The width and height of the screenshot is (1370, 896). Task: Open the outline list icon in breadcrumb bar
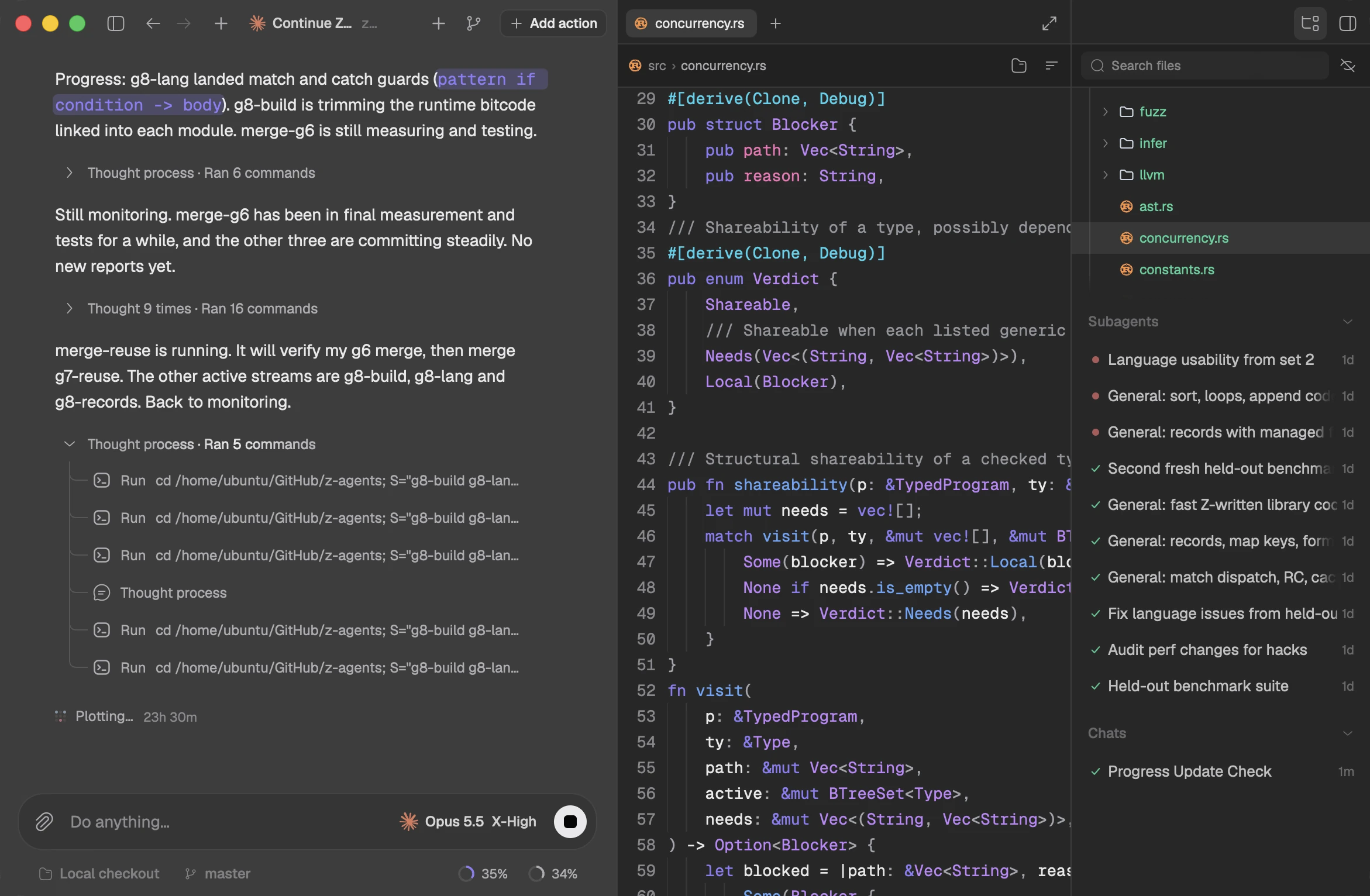(1051, 66)
